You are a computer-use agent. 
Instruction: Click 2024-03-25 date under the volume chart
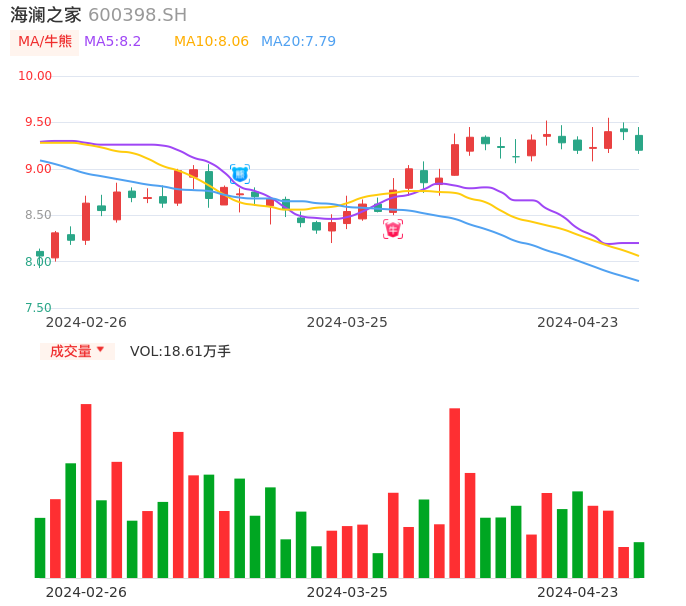[347, 592]
